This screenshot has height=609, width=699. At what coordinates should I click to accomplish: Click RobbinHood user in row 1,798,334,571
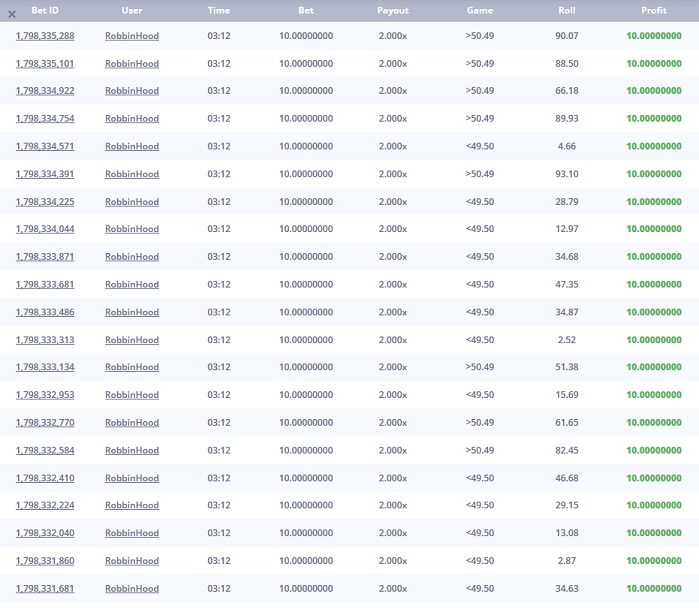pos(132,146)
